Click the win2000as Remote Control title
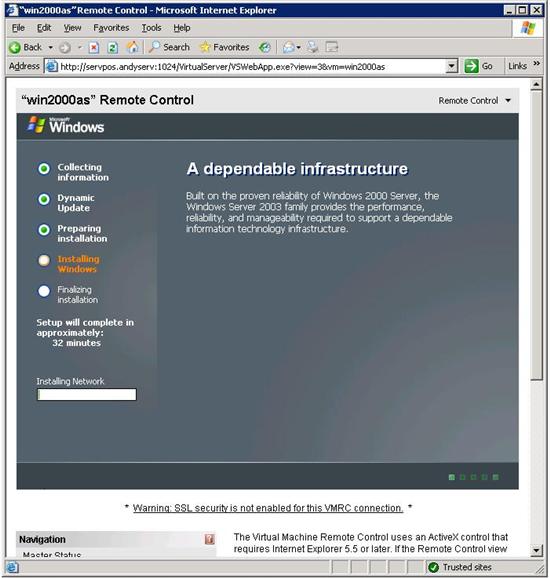The height and width of the screenshot is (578, 550). tap(107, 100)
